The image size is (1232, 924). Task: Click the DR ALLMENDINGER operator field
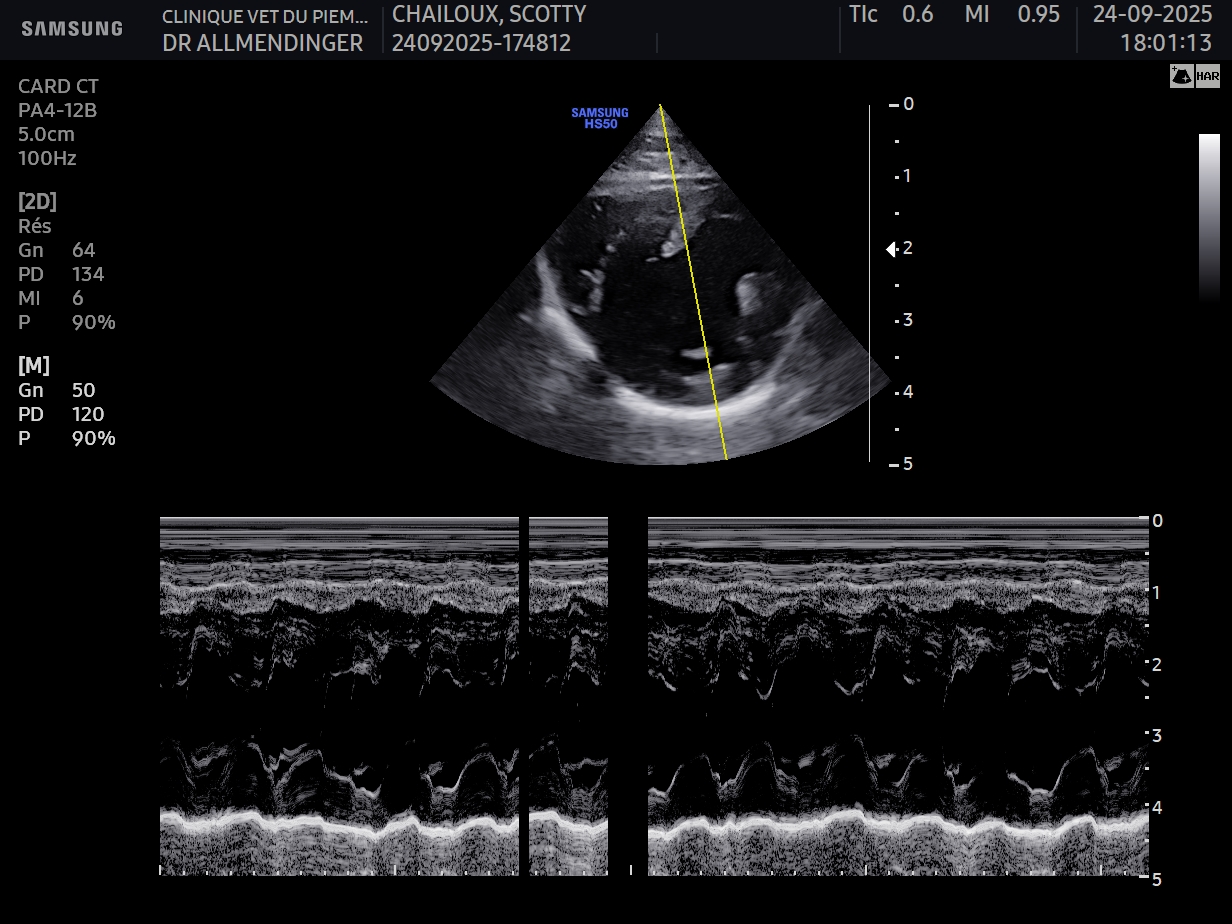(x=263, y=43)
